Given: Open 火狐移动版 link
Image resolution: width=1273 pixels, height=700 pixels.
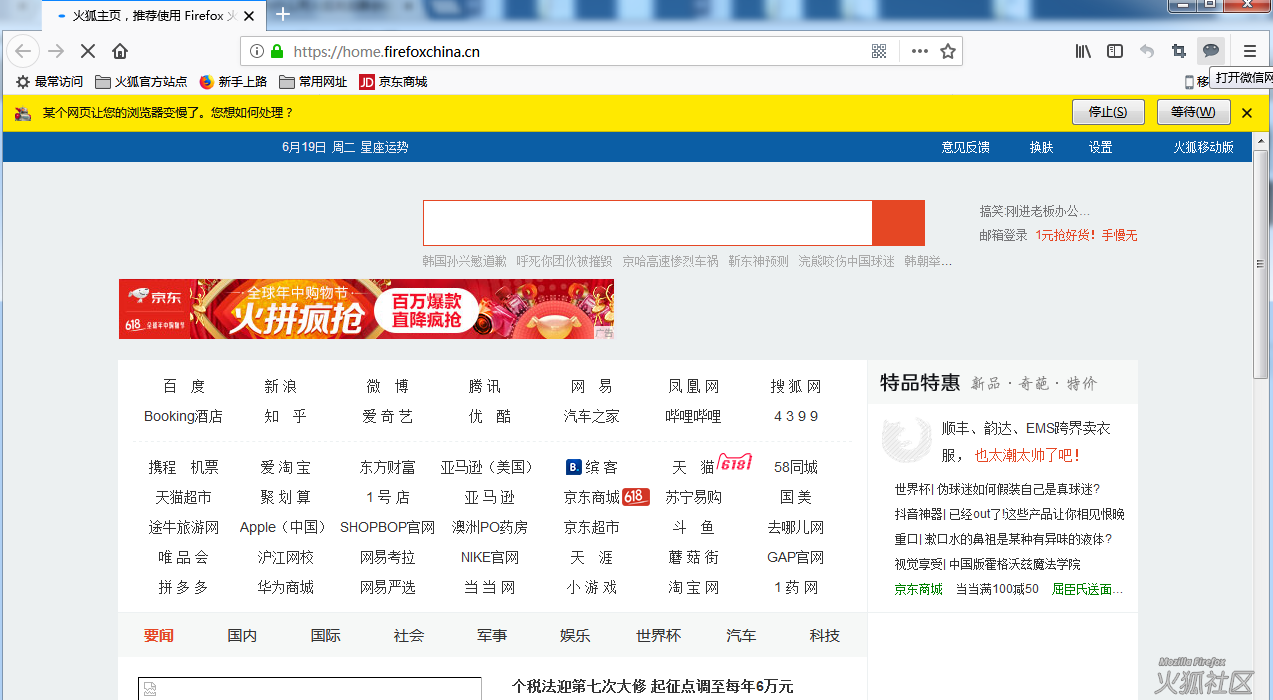Looking at the screenshot, I should tap(1203, 147).
